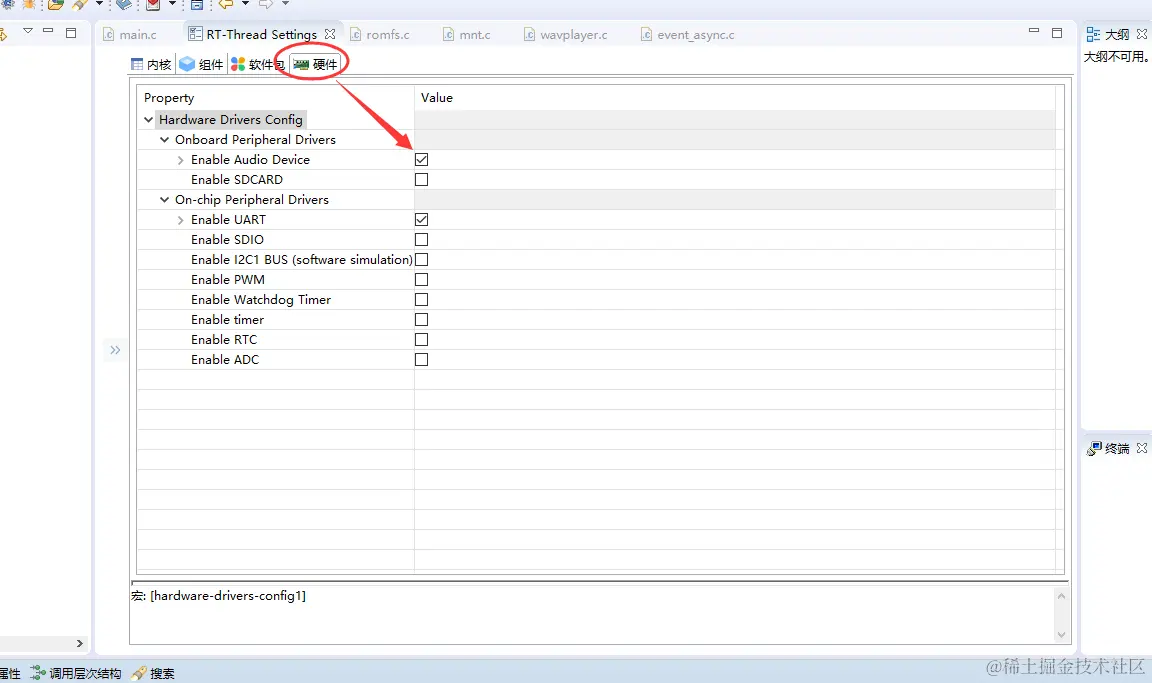
Task: Click the 调用层次结构 call hierarchy icon
Action: point(37,673)
